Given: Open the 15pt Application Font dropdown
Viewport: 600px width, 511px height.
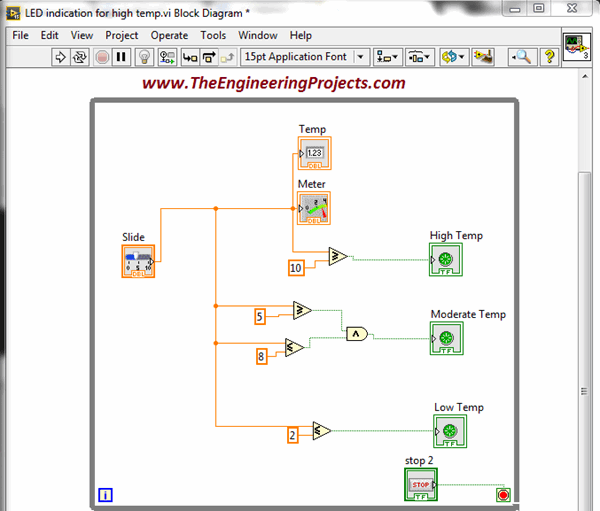Looking at the screenshot, I should click(305, 57).
